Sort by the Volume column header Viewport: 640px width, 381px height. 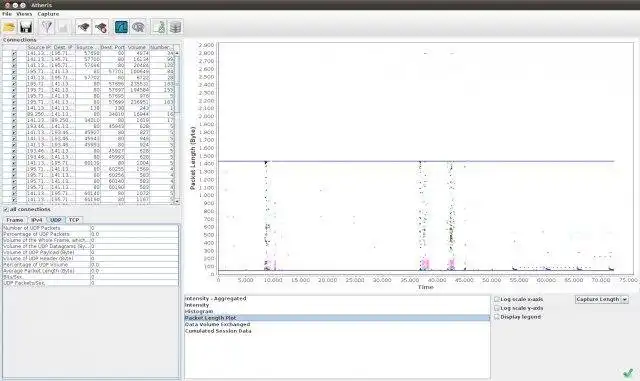137,47
